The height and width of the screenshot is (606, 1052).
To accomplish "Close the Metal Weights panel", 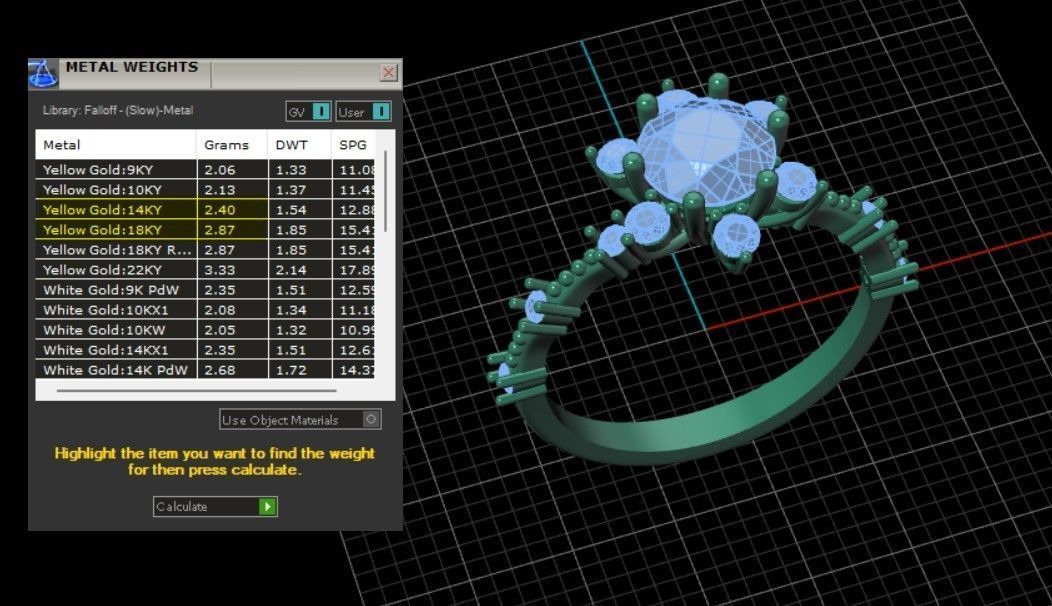I will [388, 72].
